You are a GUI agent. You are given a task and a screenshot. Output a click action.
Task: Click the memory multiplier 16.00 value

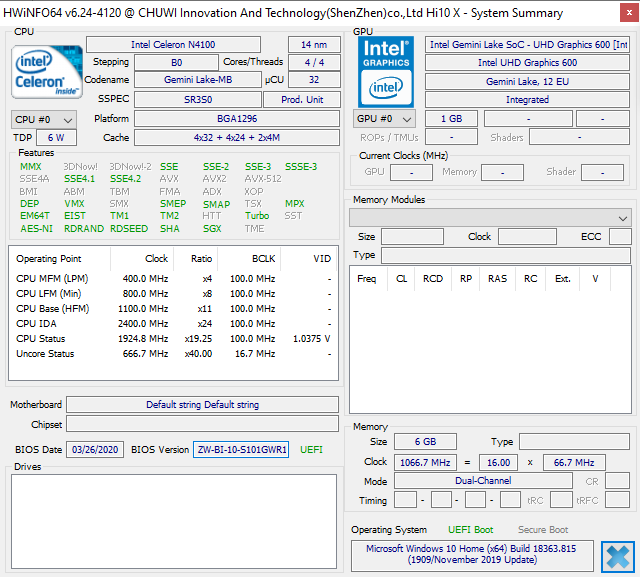498,462
